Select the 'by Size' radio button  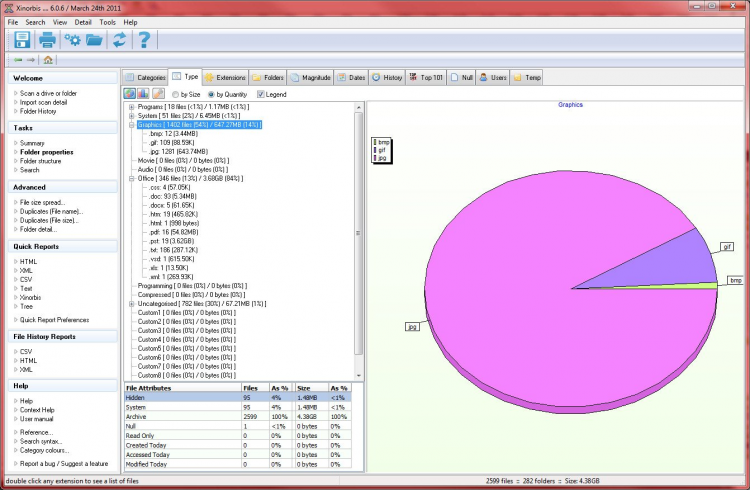(178, 94)
